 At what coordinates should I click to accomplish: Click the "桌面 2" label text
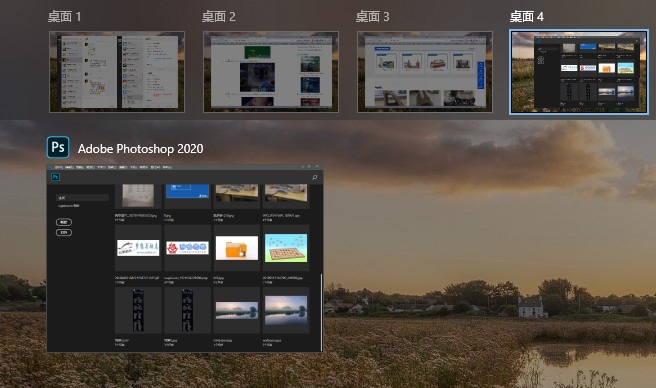click(218, 17)
